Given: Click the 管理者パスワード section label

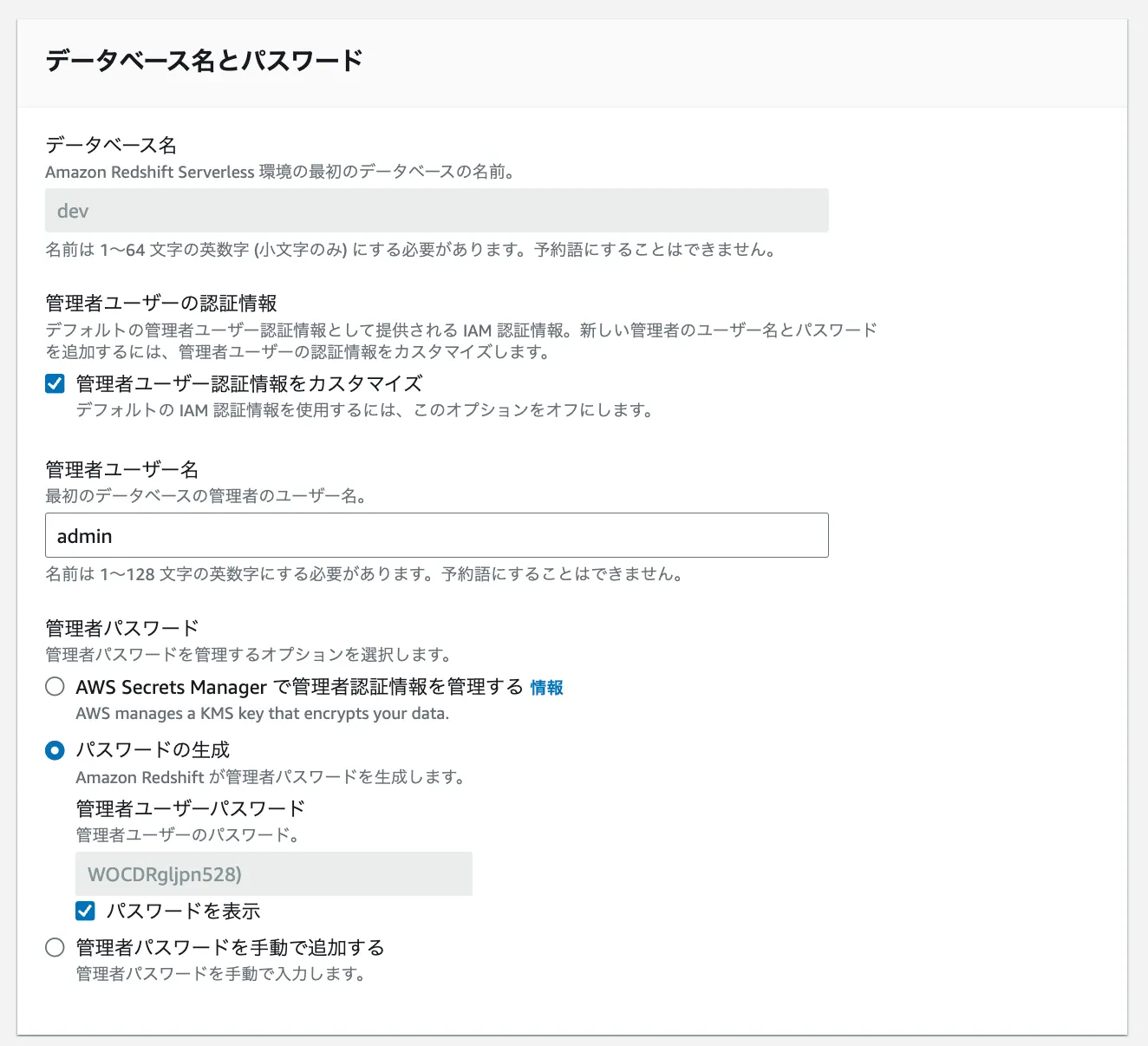Looking at the screenshot, I should coord(122,628).
